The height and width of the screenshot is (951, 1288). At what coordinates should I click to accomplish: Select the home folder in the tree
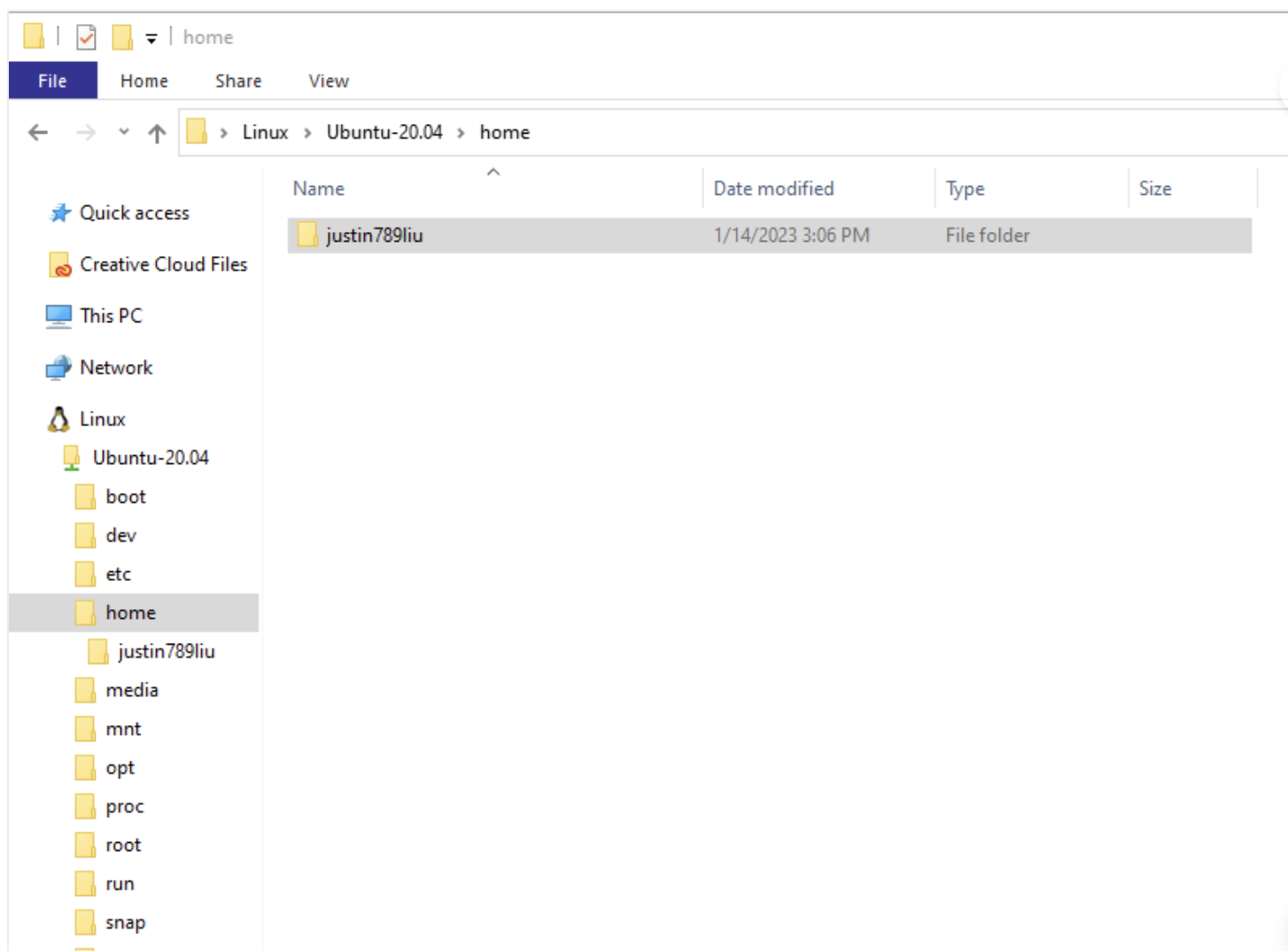(x=130, y=612)
